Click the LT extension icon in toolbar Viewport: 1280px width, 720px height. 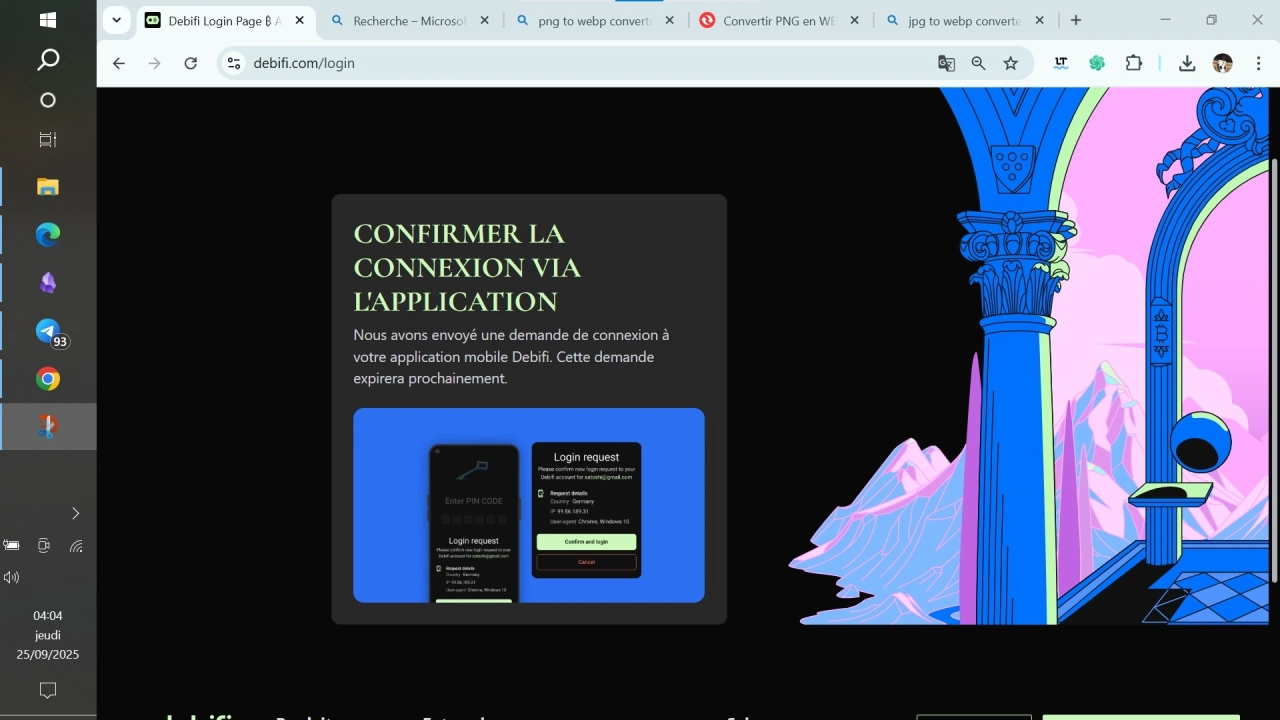click(x=1061, y=63)
